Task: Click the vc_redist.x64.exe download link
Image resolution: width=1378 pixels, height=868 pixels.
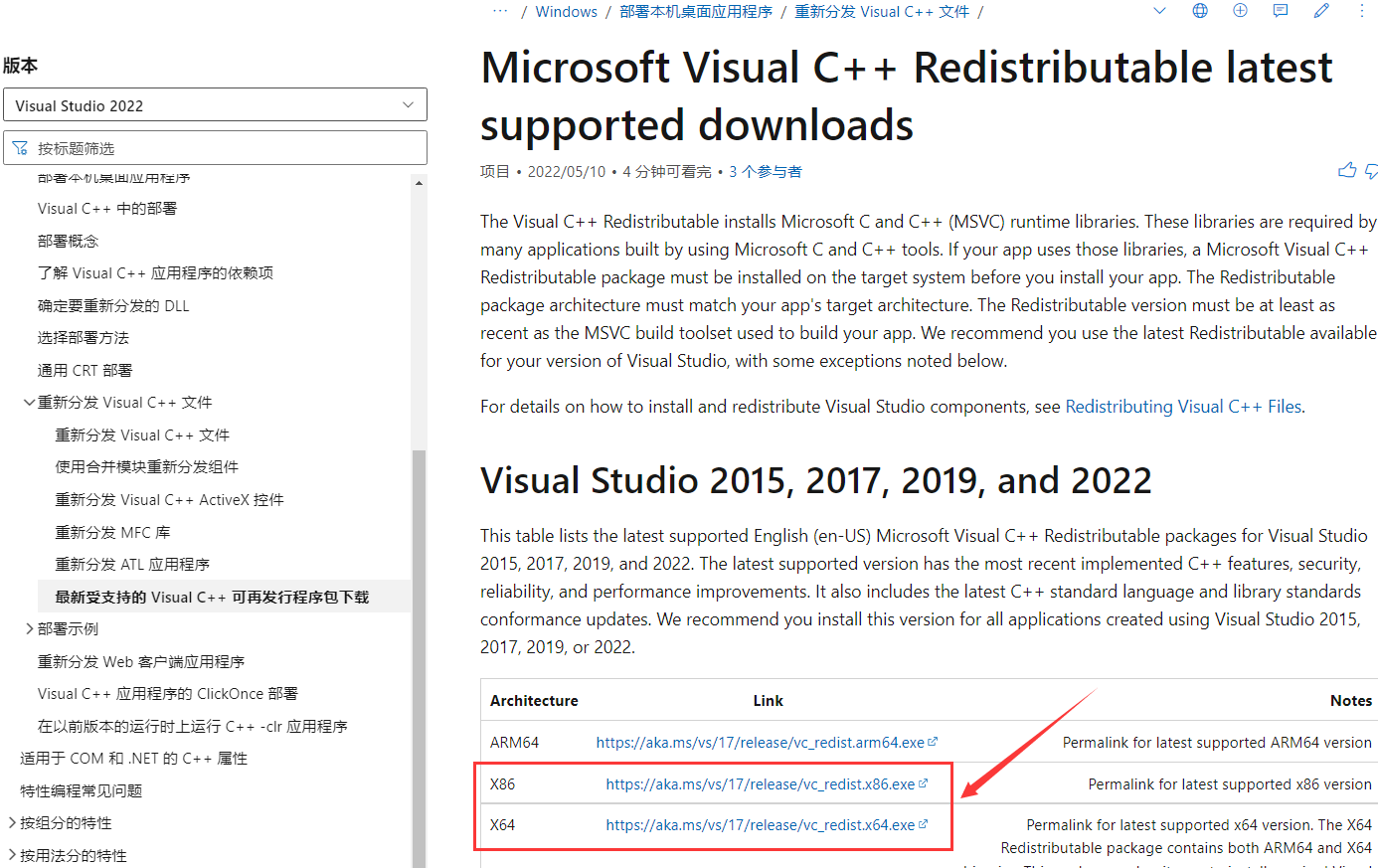Action: pyautogui.click(x=767, y=825)
